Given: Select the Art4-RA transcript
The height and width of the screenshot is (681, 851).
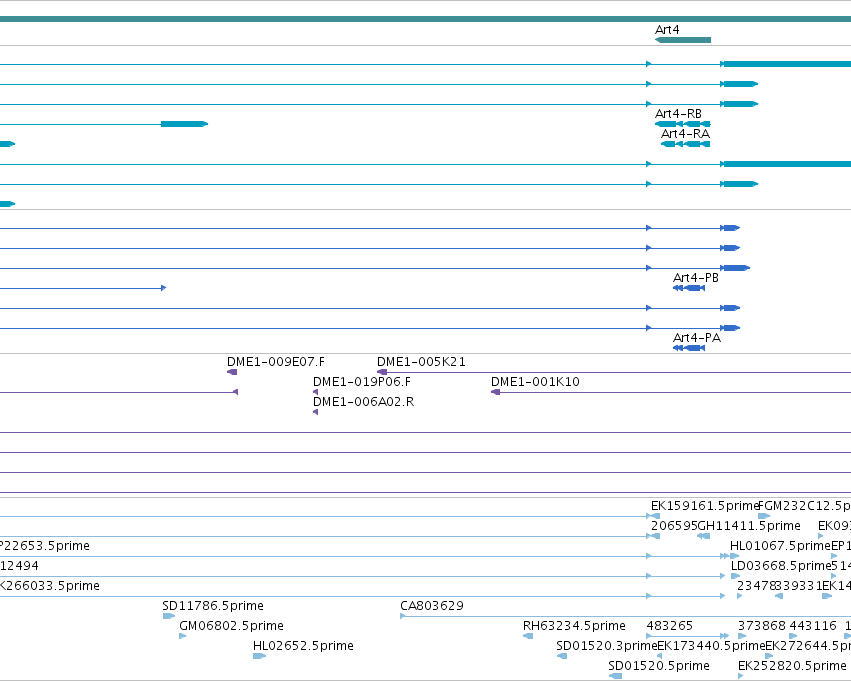Looking at the screenshot, I should click(685, 144).
